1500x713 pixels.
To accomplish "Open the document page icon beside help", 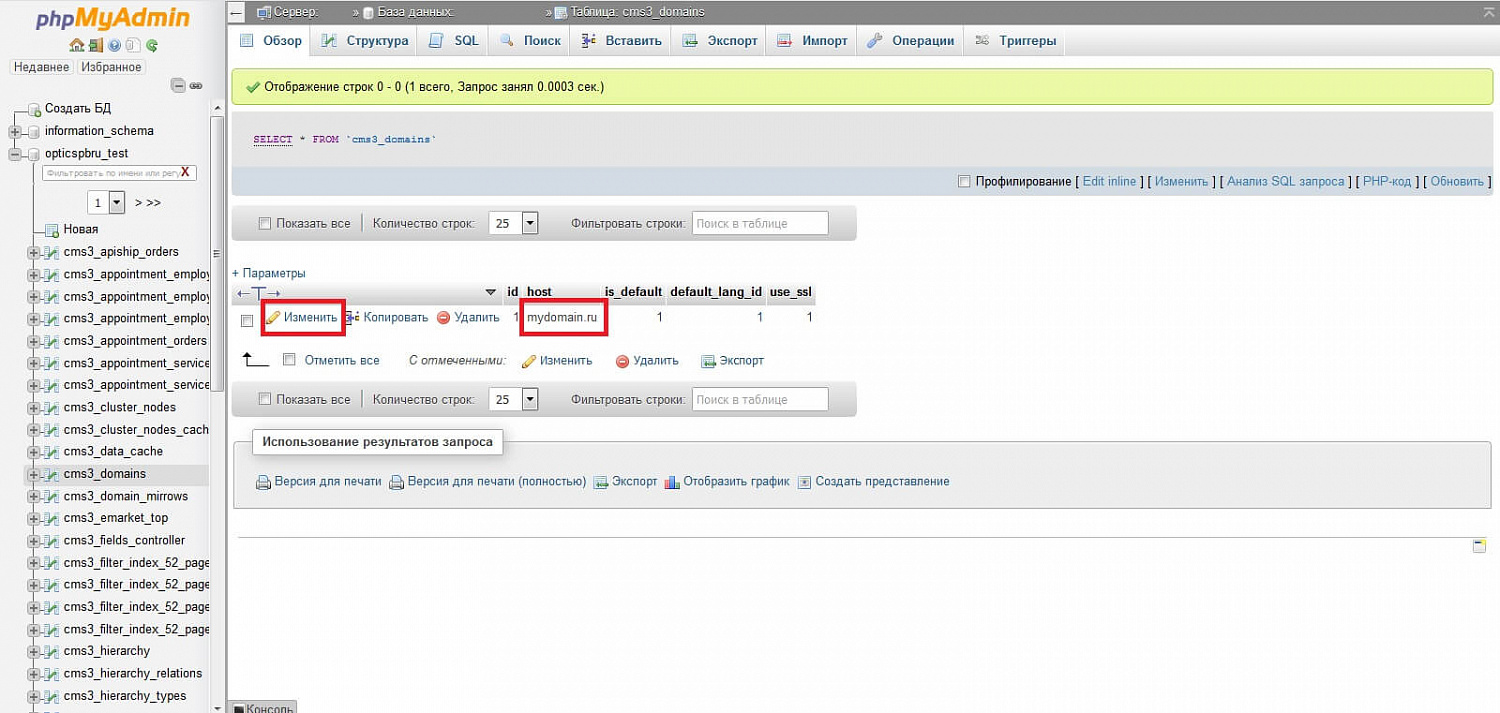I will point(133,45).
